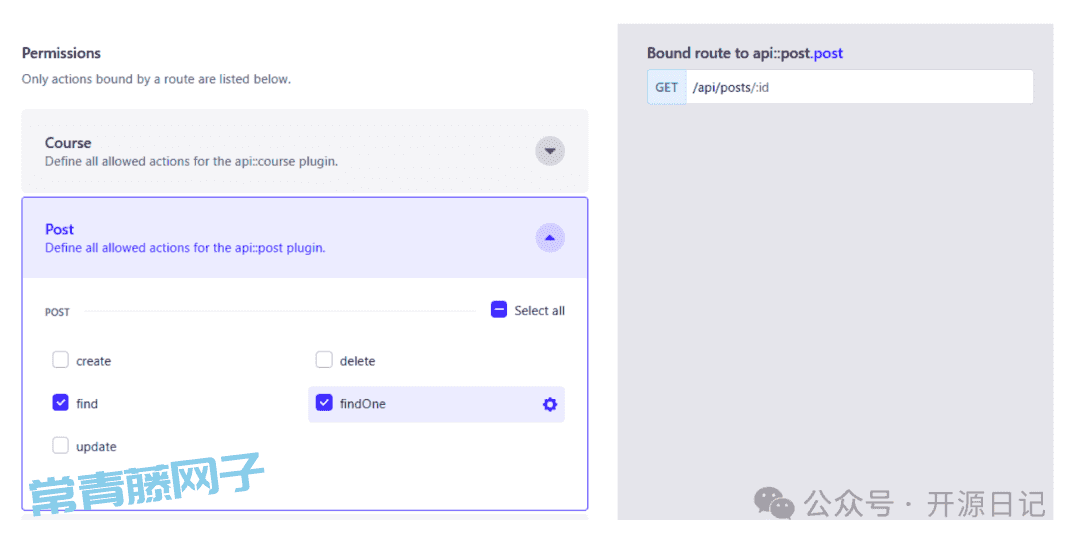Click the /api/posts/:id route field

click(860, 87)
